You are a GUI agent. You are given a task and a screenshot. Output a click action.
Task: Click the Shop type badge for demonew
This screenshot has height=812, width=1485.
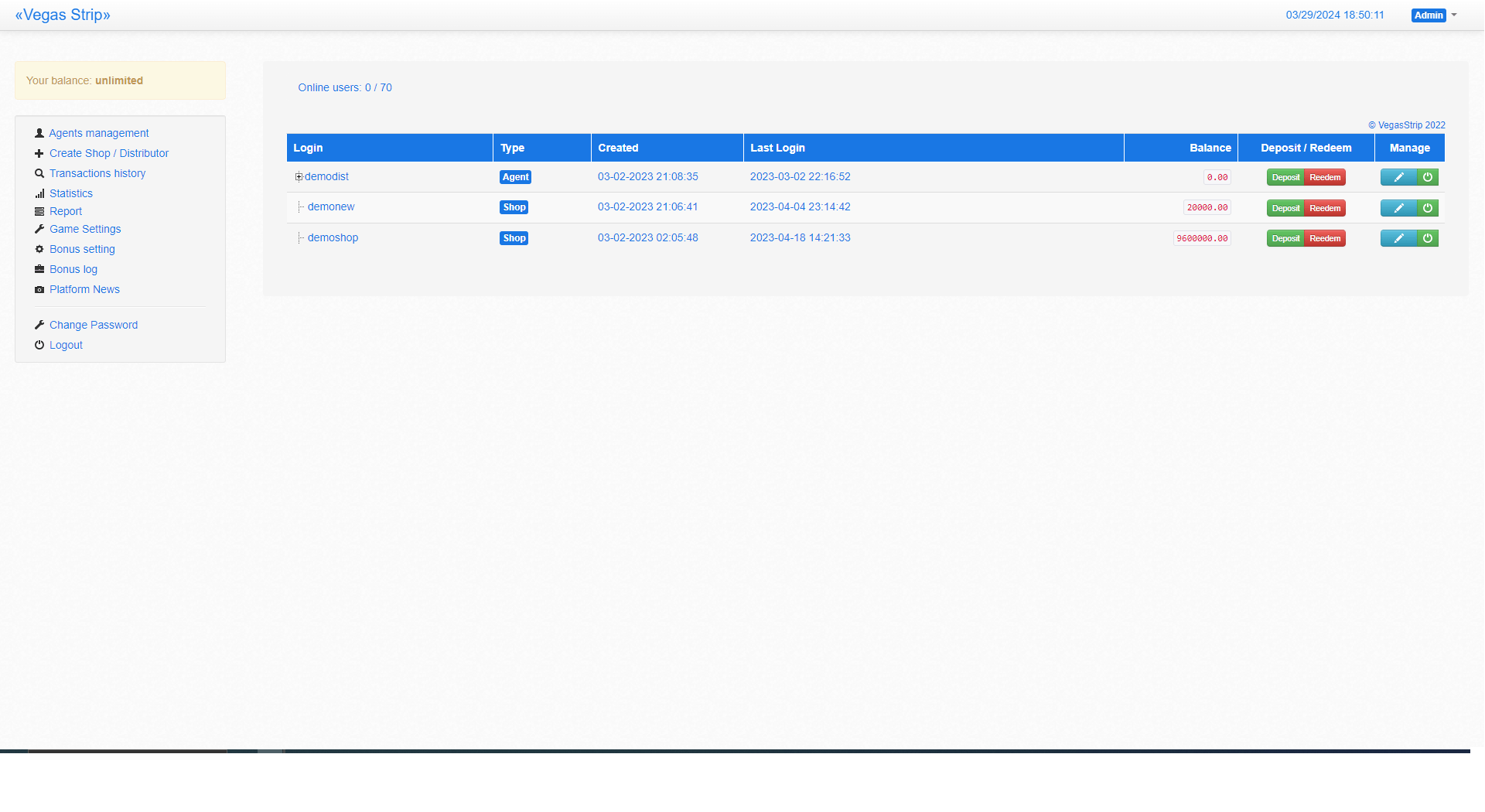[514, 207]
